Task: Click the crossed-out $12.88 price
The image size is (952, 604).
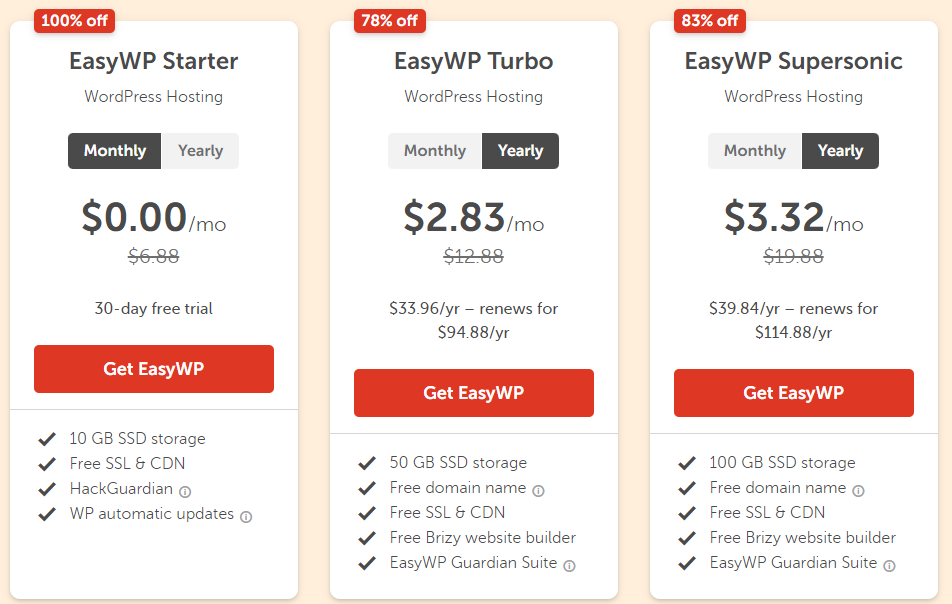Action: tap(473, 257)
